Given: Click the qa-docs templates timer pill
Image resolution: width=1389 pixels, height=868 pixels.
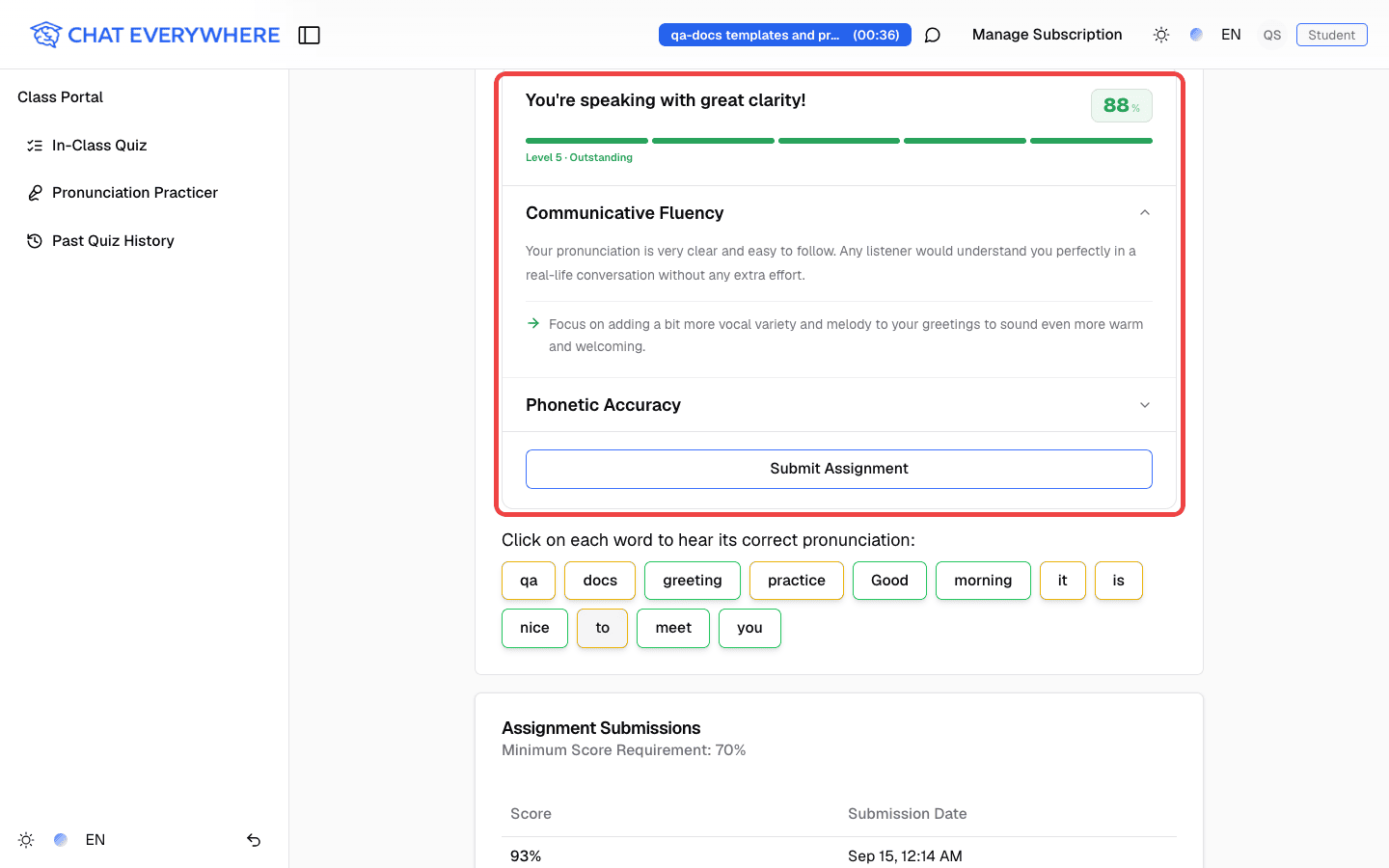Looking at the screenshot, I should pos(785,35).
